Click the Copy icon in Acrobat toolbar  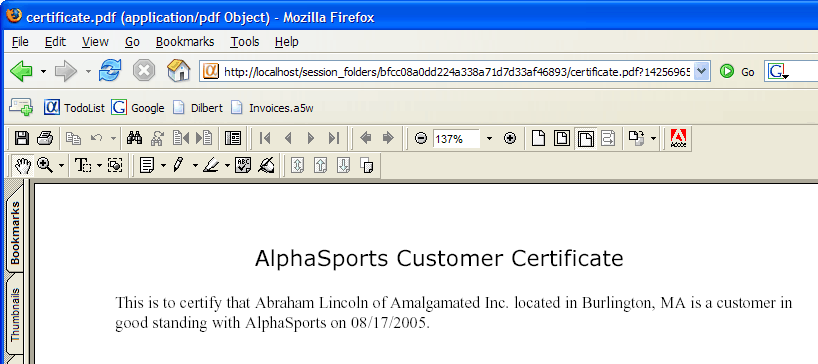[74, 138]
